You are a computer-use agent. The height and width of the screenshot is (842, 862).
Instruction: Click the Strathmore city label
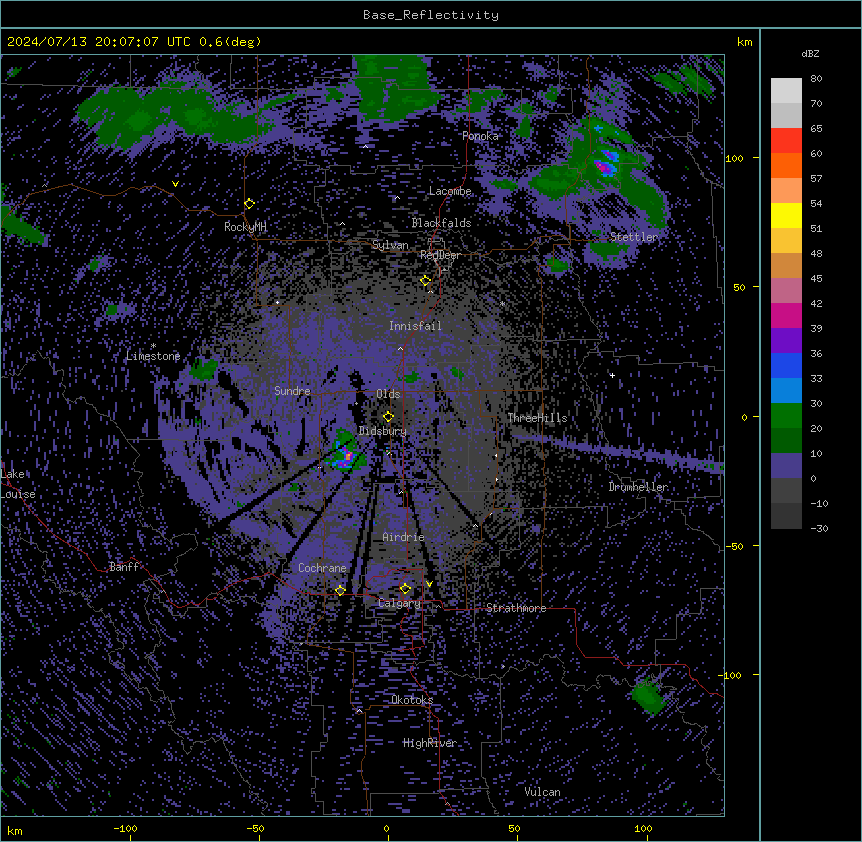[516, 608]
